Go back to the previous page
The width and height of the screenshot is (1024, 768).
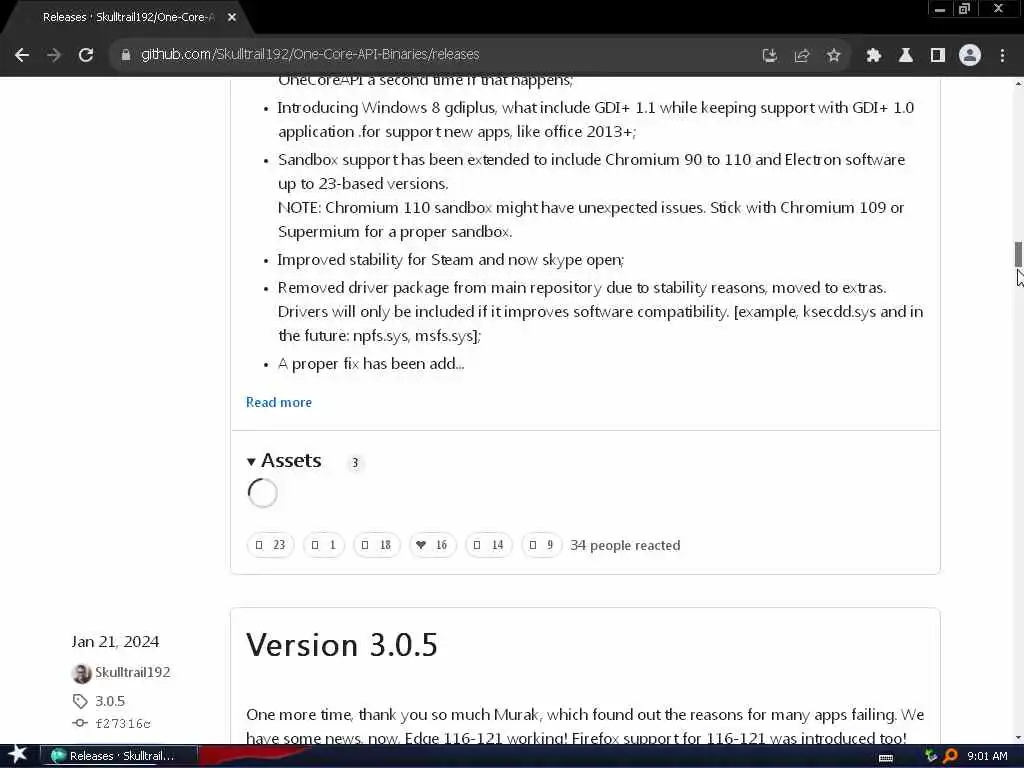pyautogui.click(x=22, y=55)
